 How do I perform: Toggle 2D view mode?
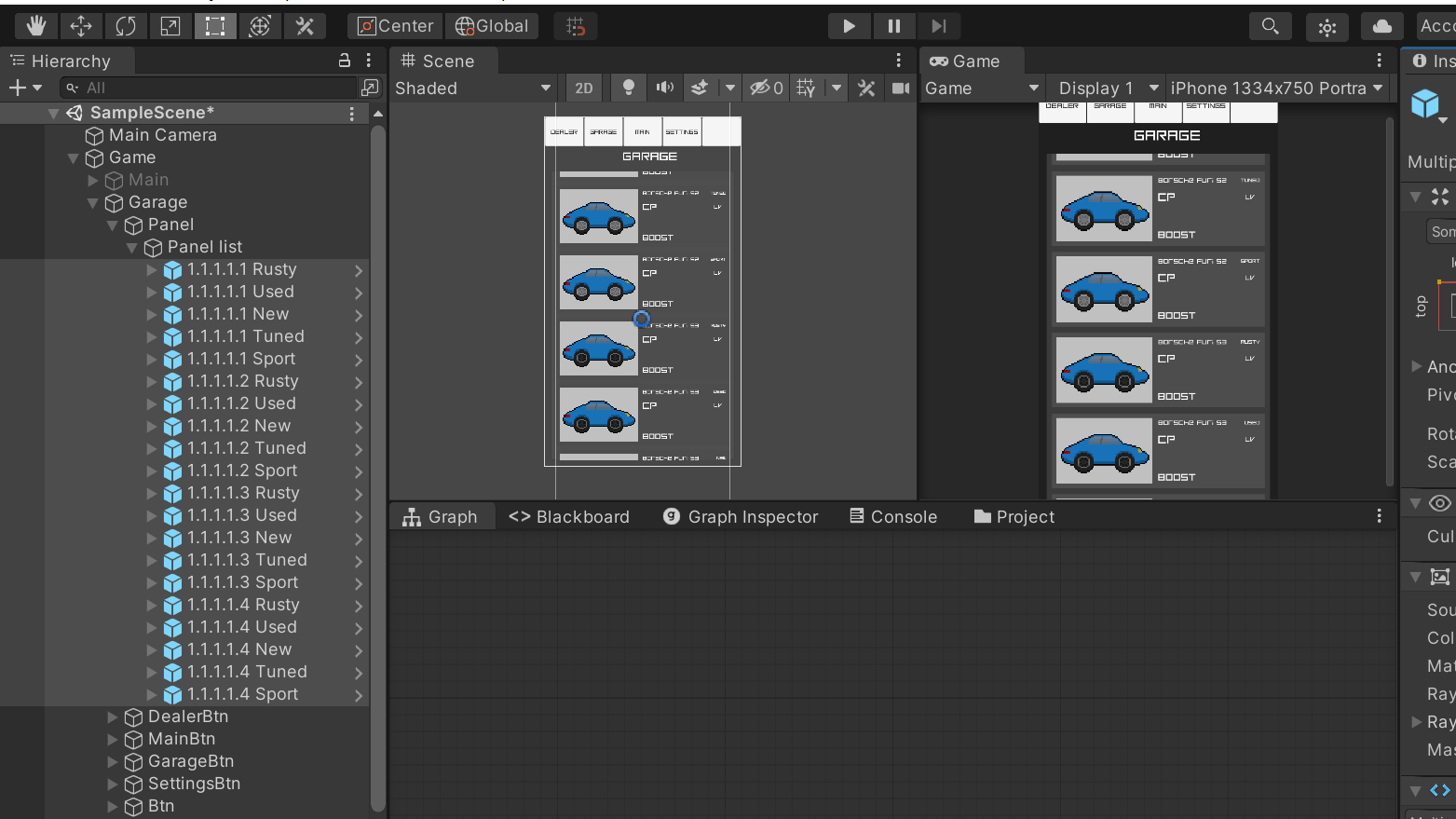(584, 88)
